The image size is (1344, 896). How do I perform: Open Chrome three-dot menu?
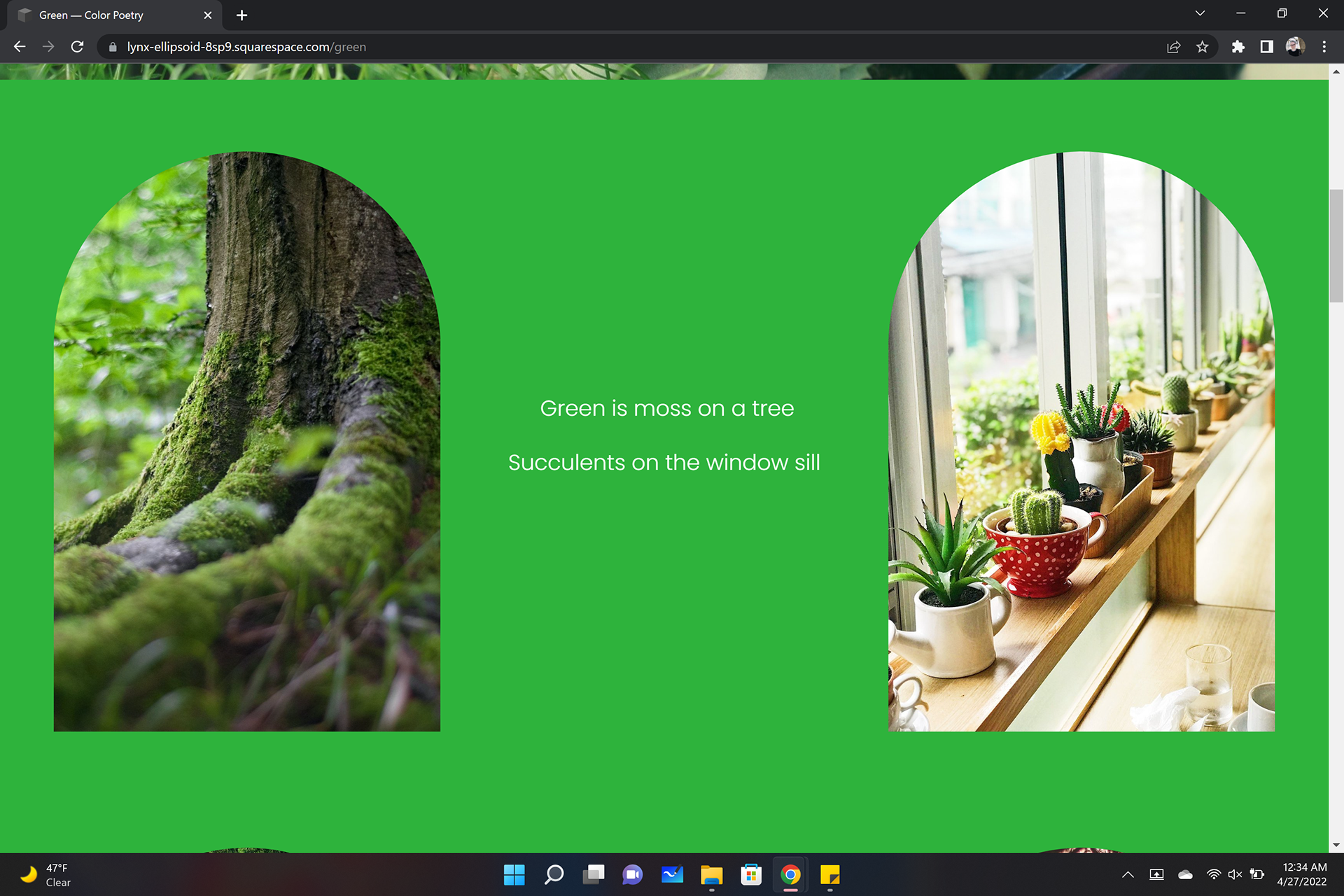[x=1324, y=47]
